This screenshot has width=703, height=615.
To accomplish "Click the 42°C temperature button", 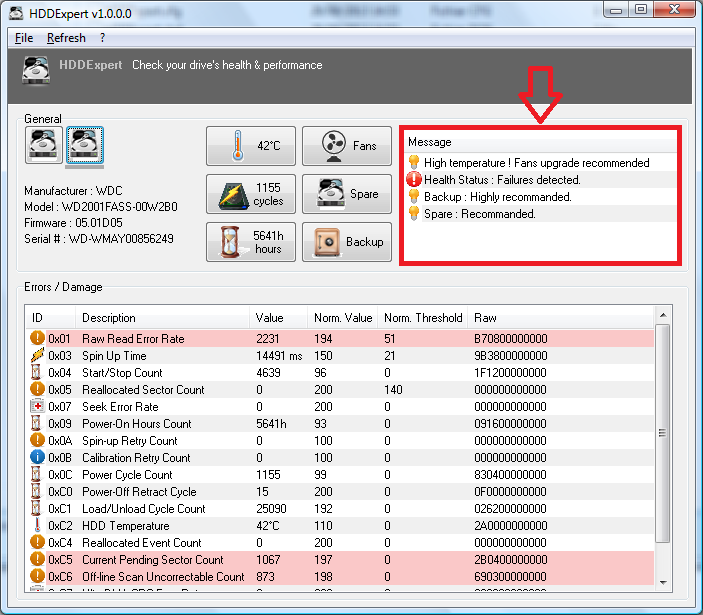I will click(251, 146).
